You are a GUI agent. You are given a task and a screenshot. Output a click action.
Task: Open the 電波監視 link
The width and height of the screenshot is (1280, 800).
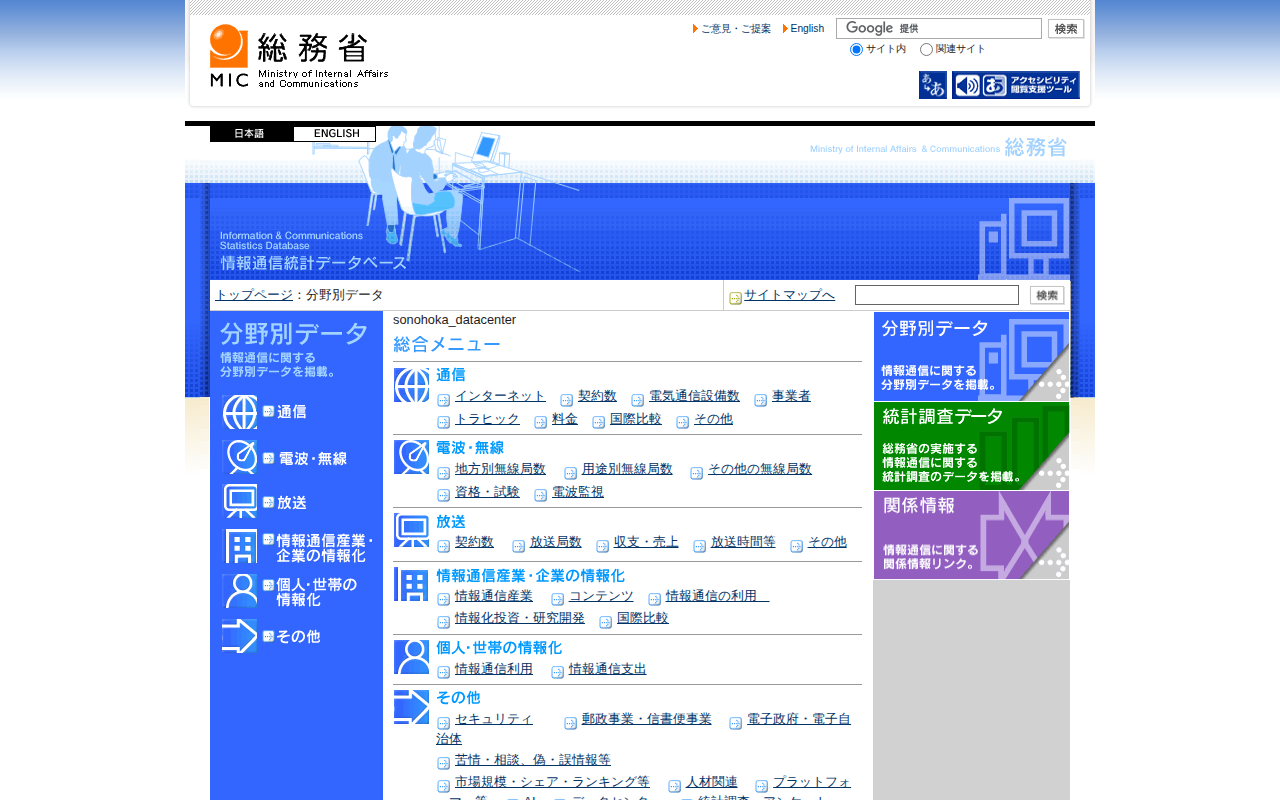[x=578, y=492]
